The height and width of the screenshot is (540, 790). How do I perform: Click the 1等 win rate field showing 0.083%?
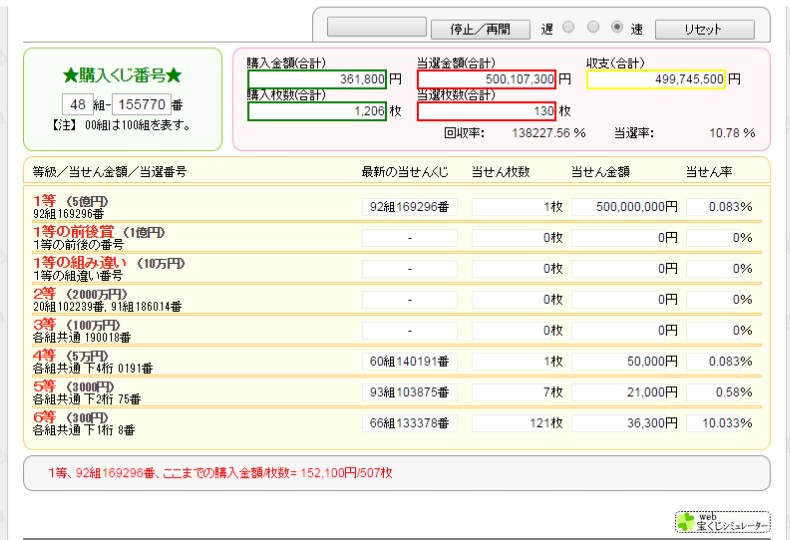click(x=720, y=207)
